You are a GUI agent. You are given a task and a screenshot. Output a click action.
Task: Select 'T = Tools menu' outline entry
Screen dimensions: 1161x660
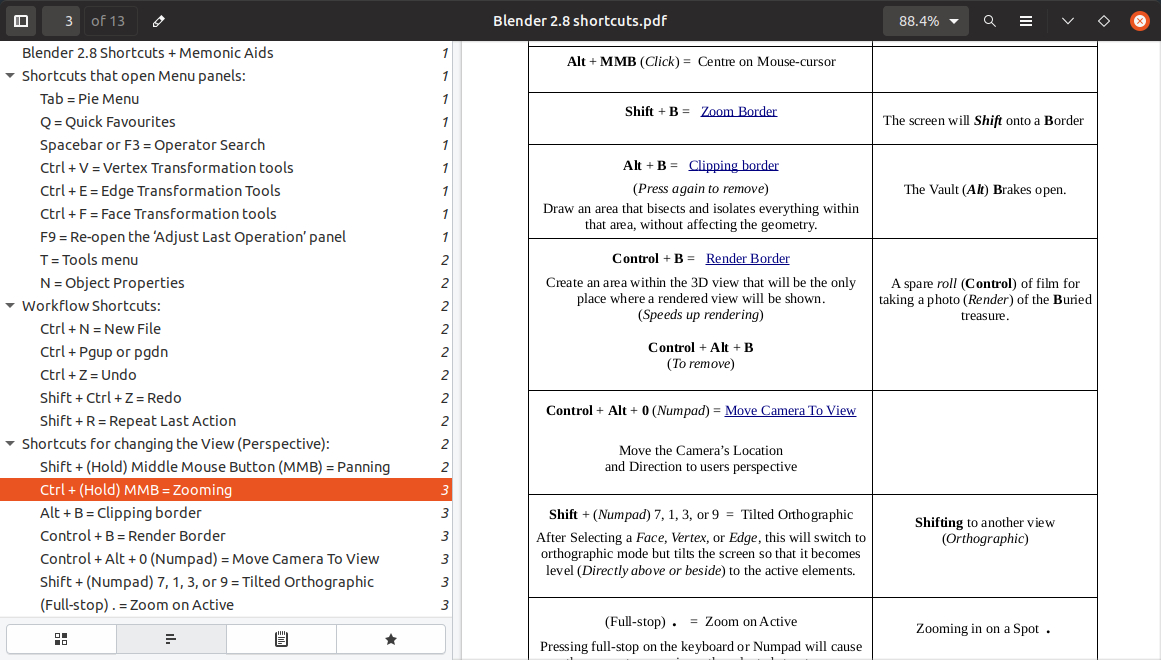click(226, 259)
